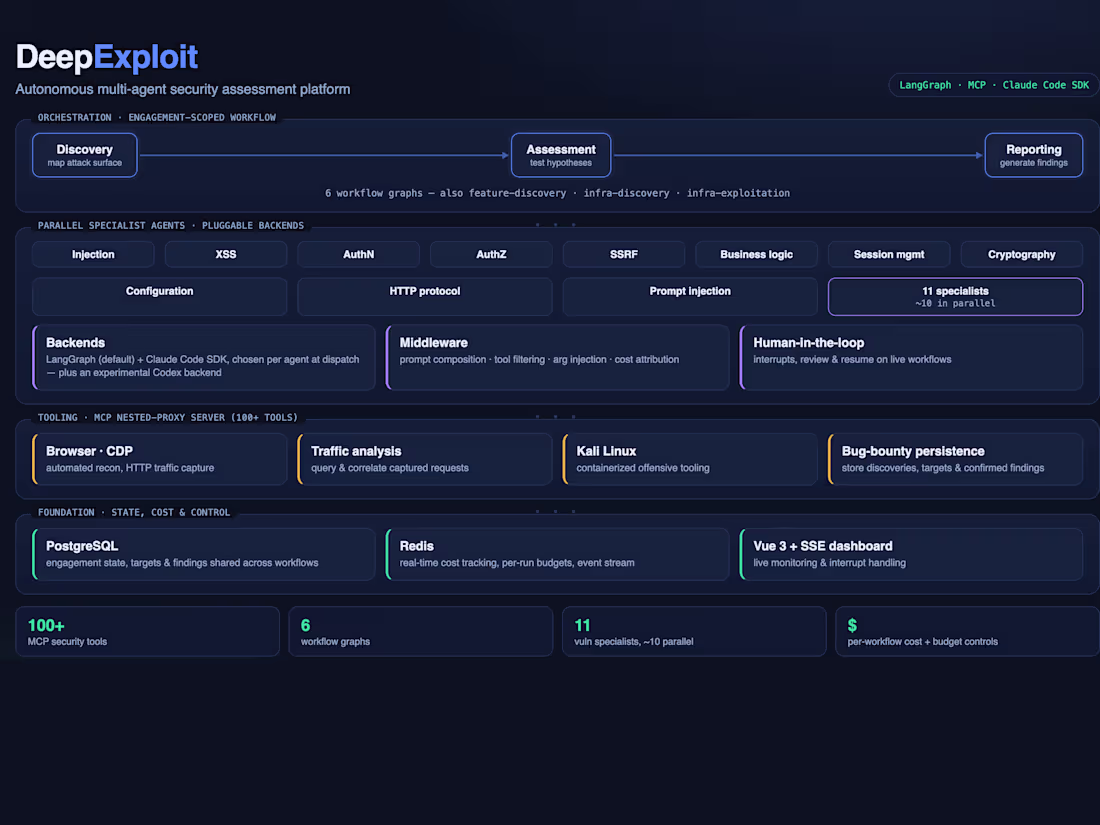Viewport: 1100px width, 825px height.
Task: Select the Traffic analysis tooling card
Action: tap(424, 459)
